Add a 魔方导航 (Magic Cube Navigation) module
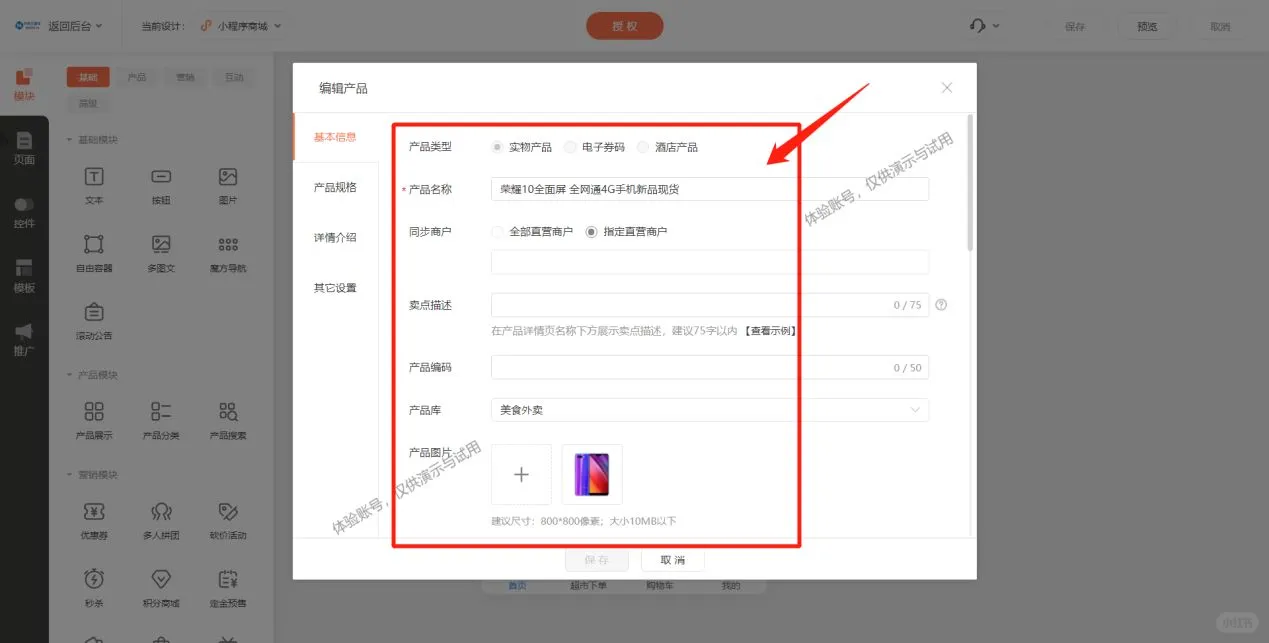 [x=227, y=252]
